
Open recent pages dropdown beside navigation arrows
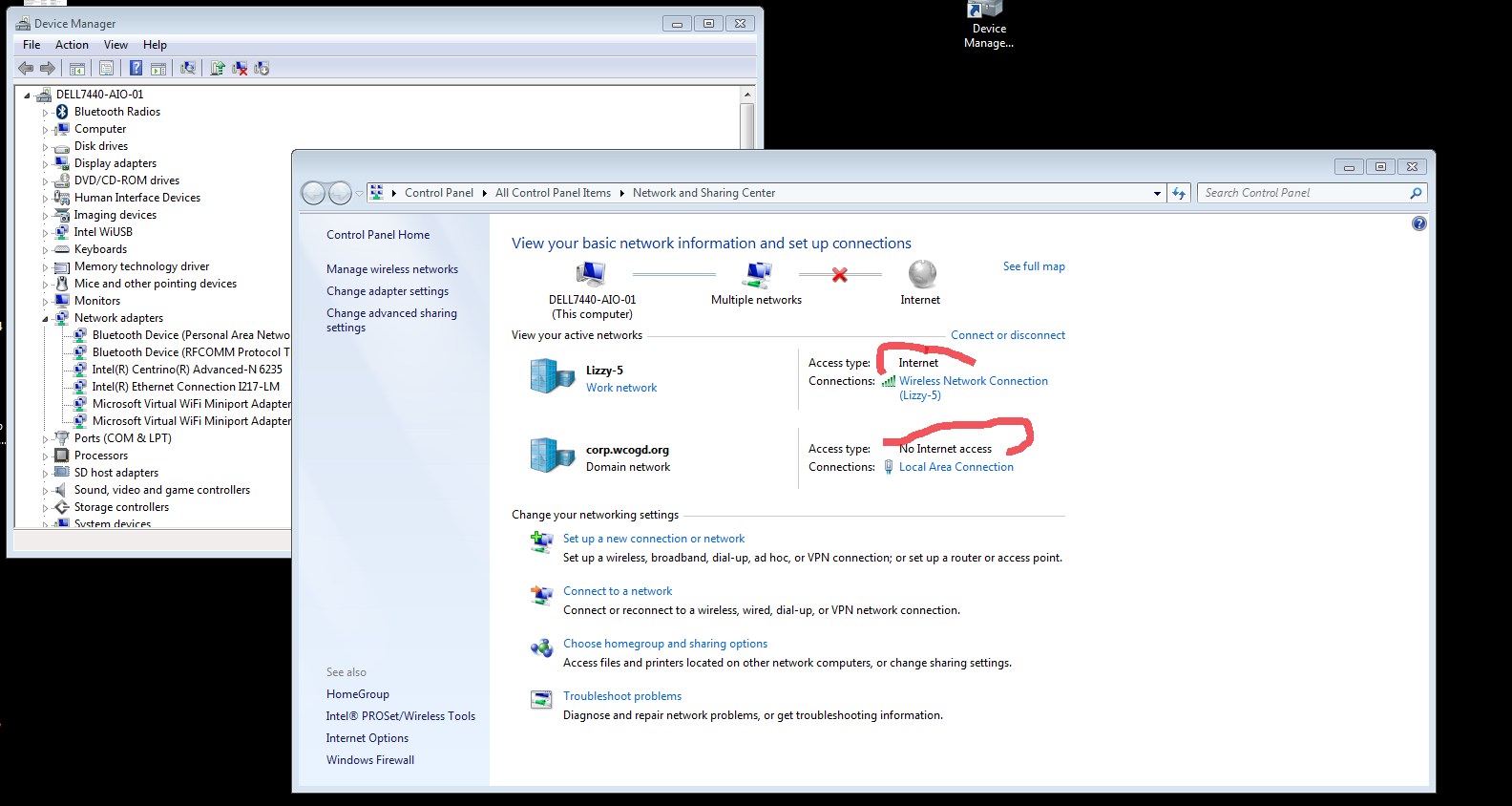[359, 193]
